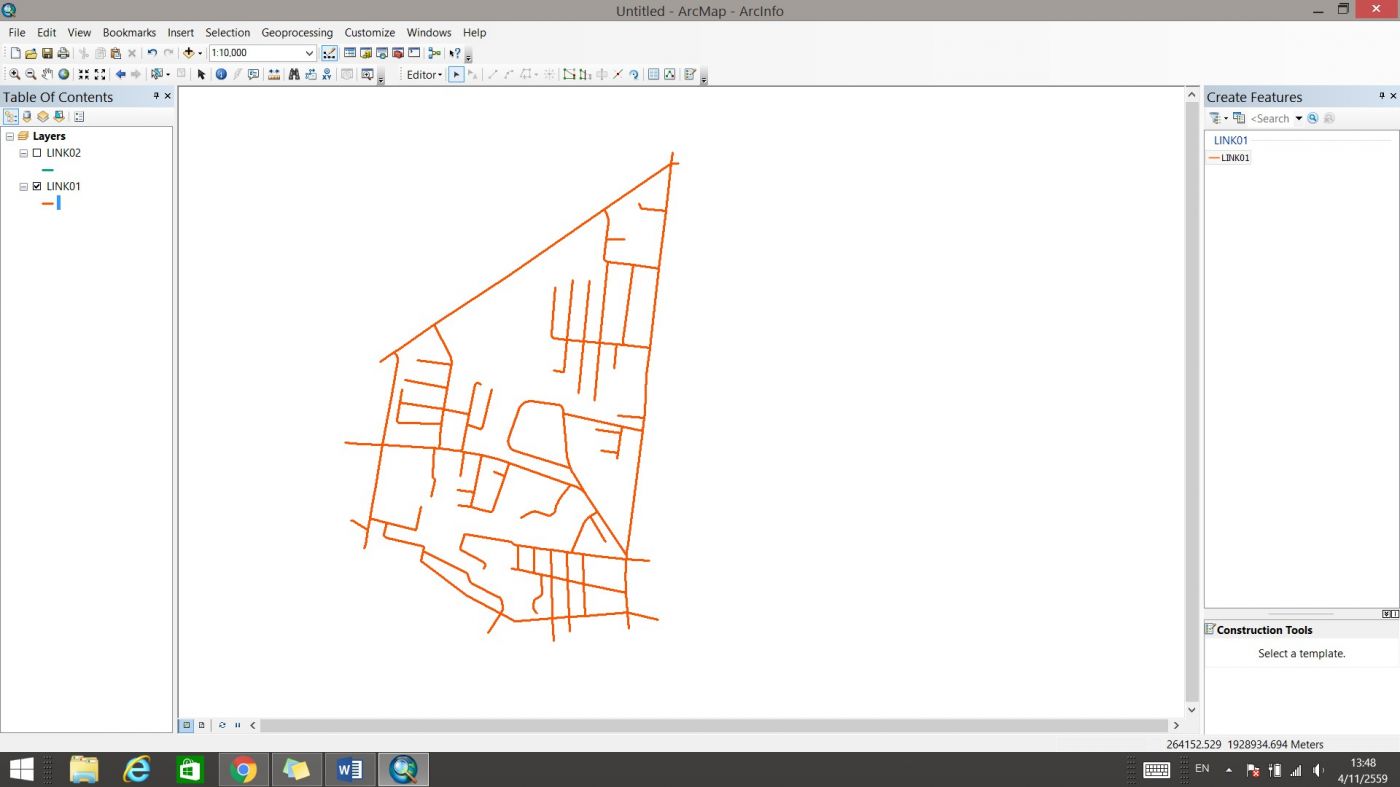Click the Full Extent globe icon

coord(64,75)
